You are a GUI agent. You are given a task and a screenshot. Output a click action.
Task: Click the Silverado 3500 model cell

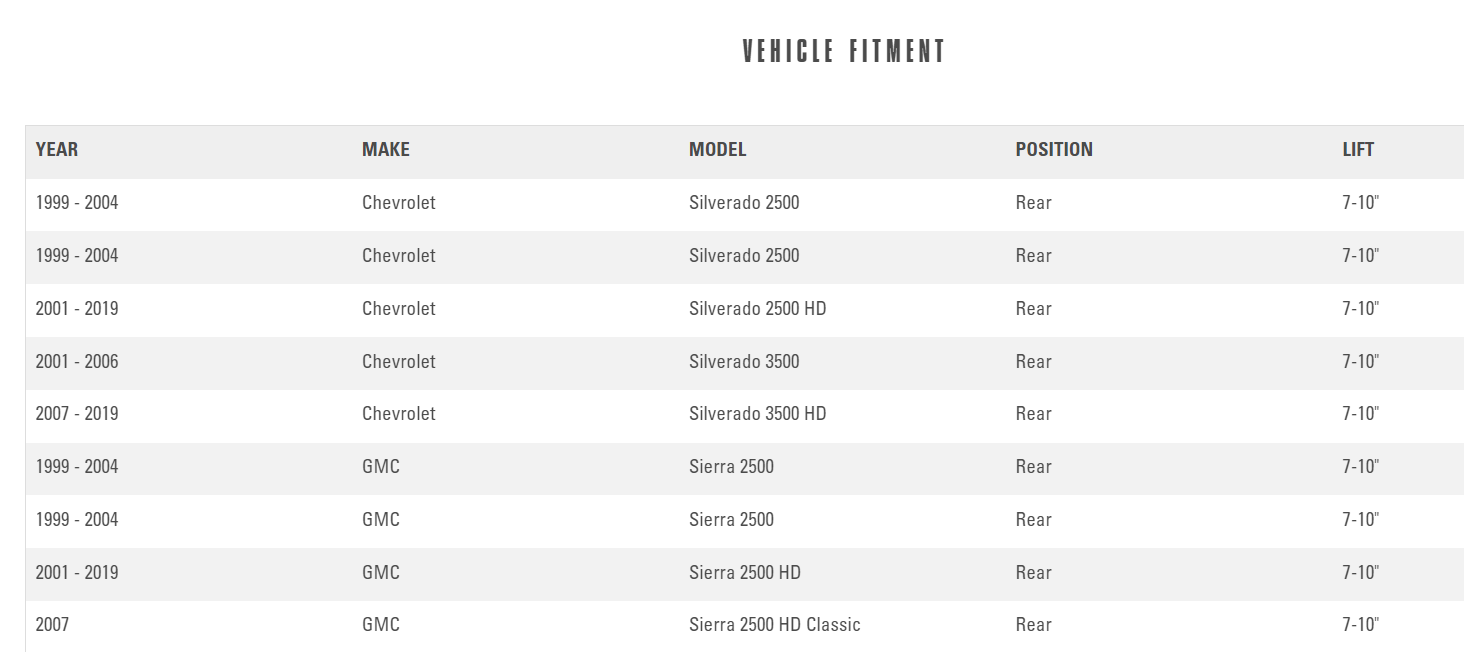(744, 362)
